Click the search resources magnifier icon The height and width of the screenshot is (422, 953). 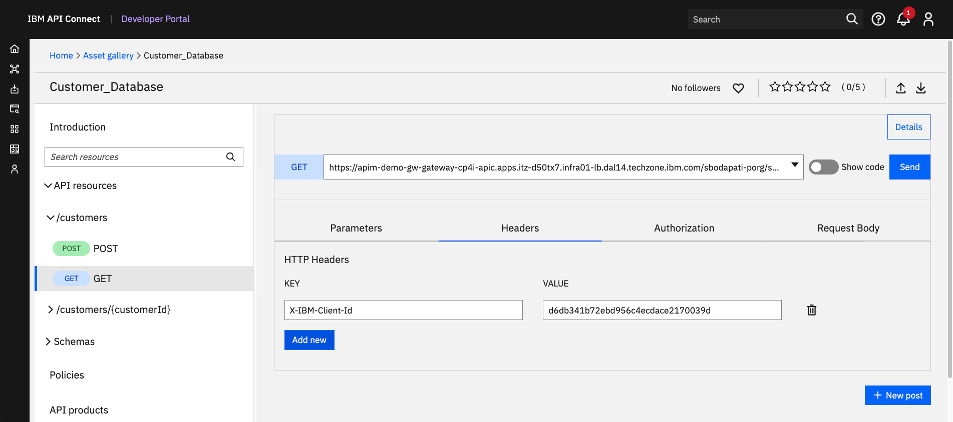pyautogui.click(x=230, y=157)
